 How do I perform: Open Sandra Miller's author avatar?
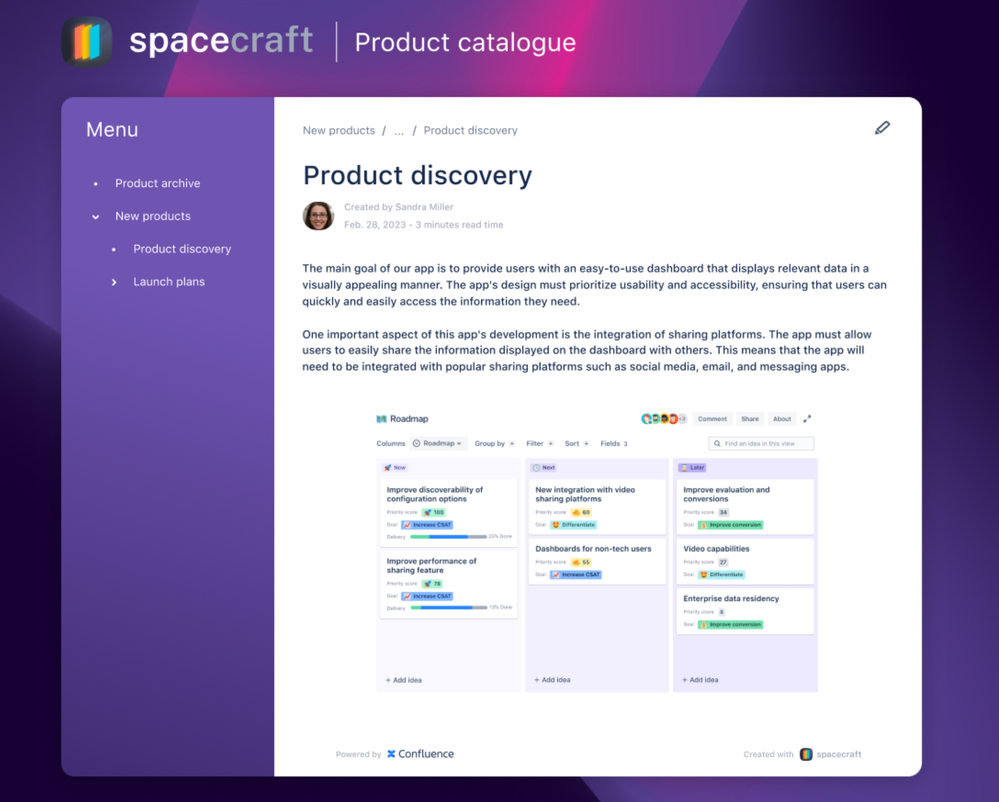pos(319,216)
